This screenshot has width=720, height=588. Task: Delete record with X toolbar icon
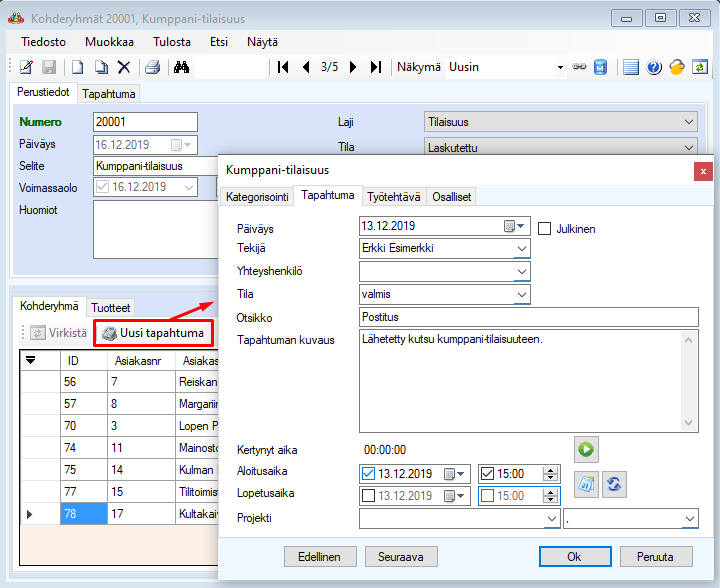[124, 67]
